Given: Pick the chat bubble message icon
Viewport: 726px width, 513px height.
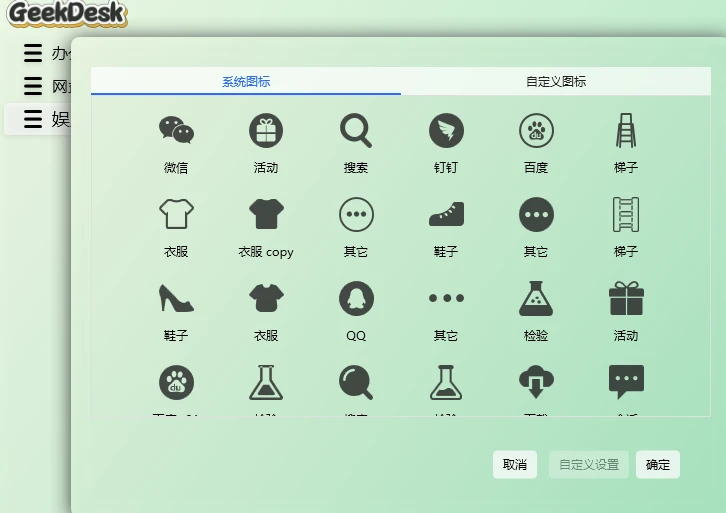Looking at the screenshot, I should click(x=626, y=382).
